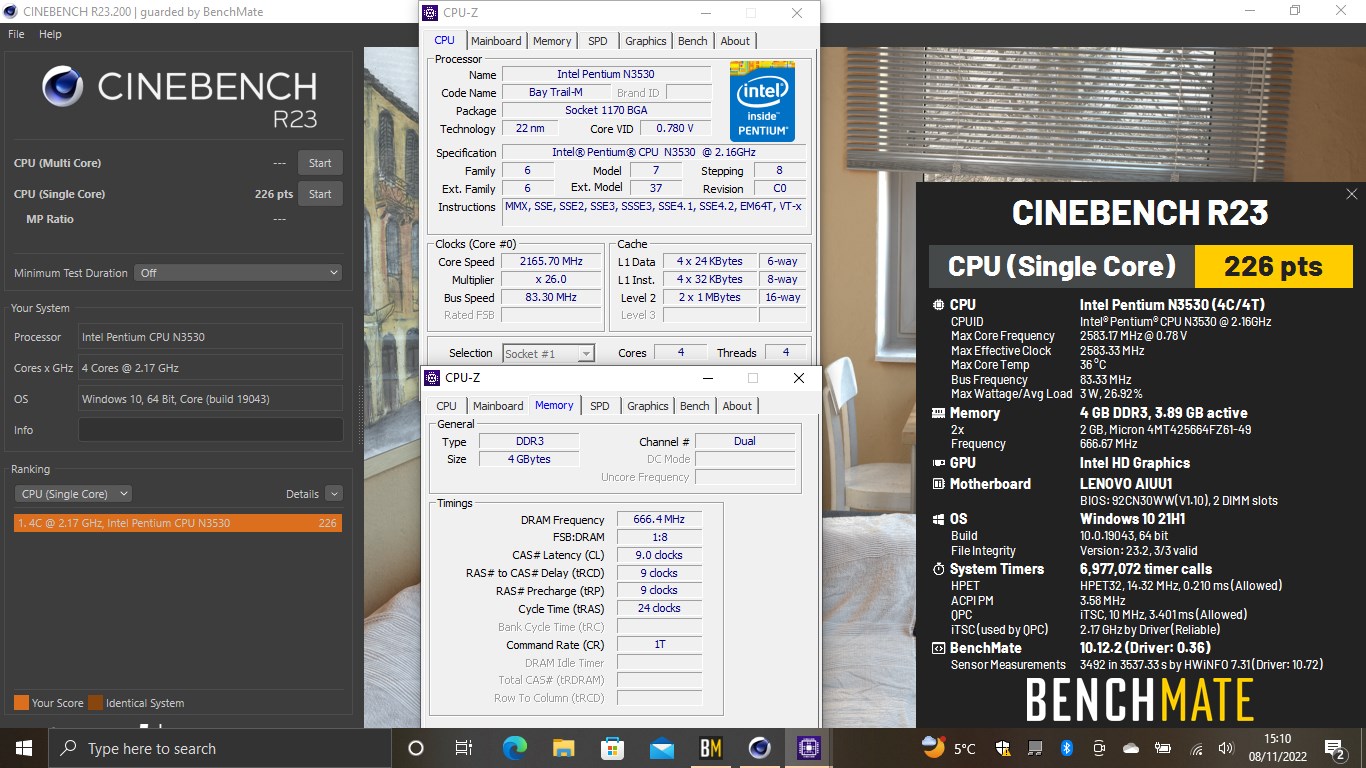Check battery status tray icon

click(1163, 748)
